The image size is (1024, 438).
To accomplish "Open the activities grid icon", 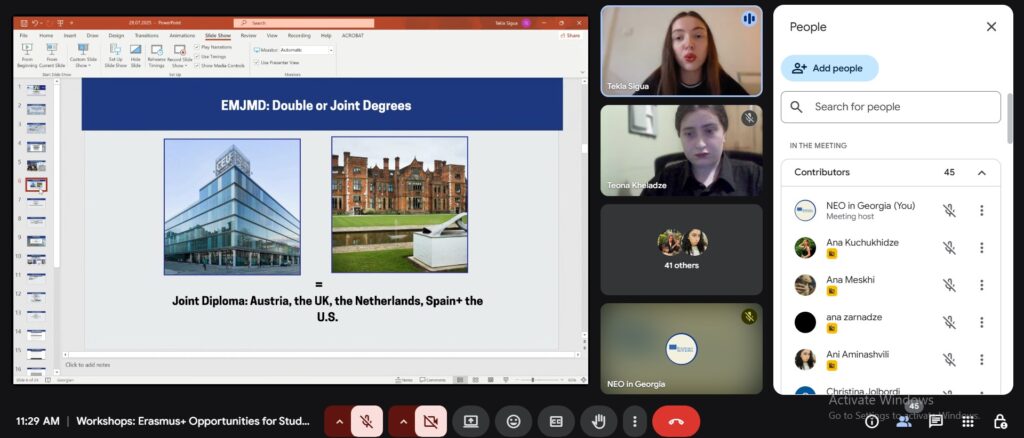I will coord(968,422).
